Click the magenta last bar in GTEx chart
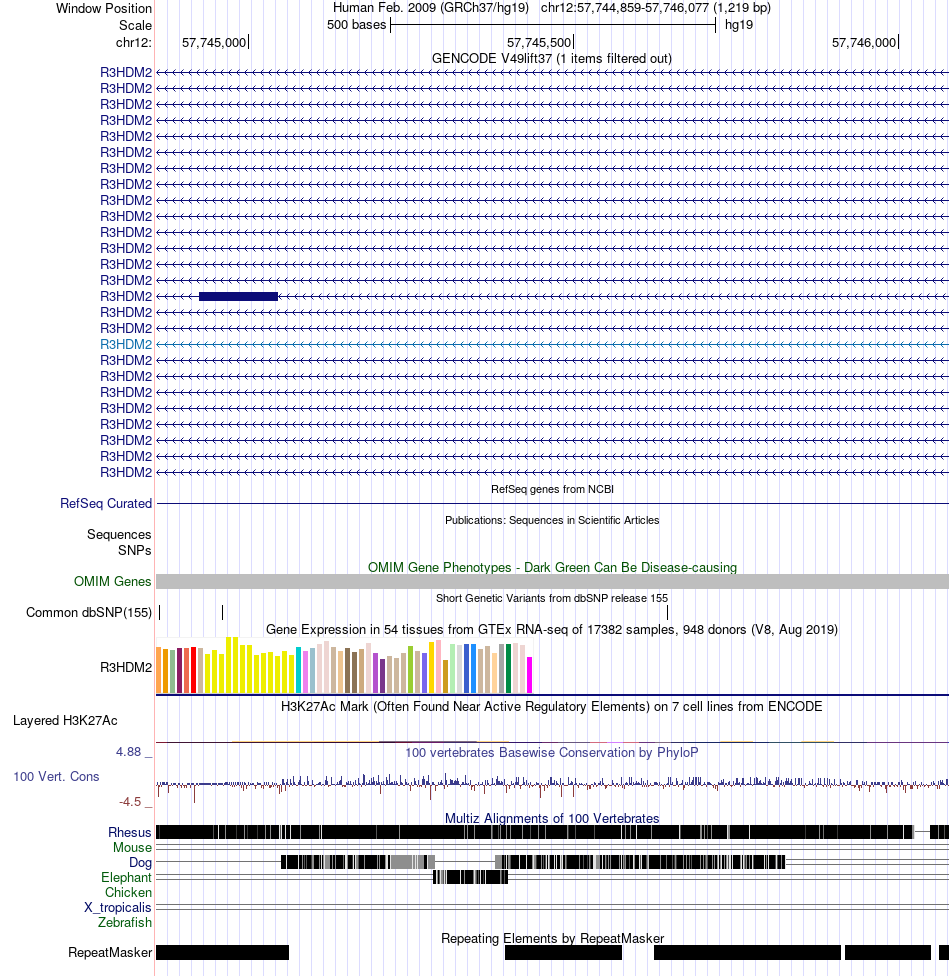The image size is (950, 976). (530, 675)
